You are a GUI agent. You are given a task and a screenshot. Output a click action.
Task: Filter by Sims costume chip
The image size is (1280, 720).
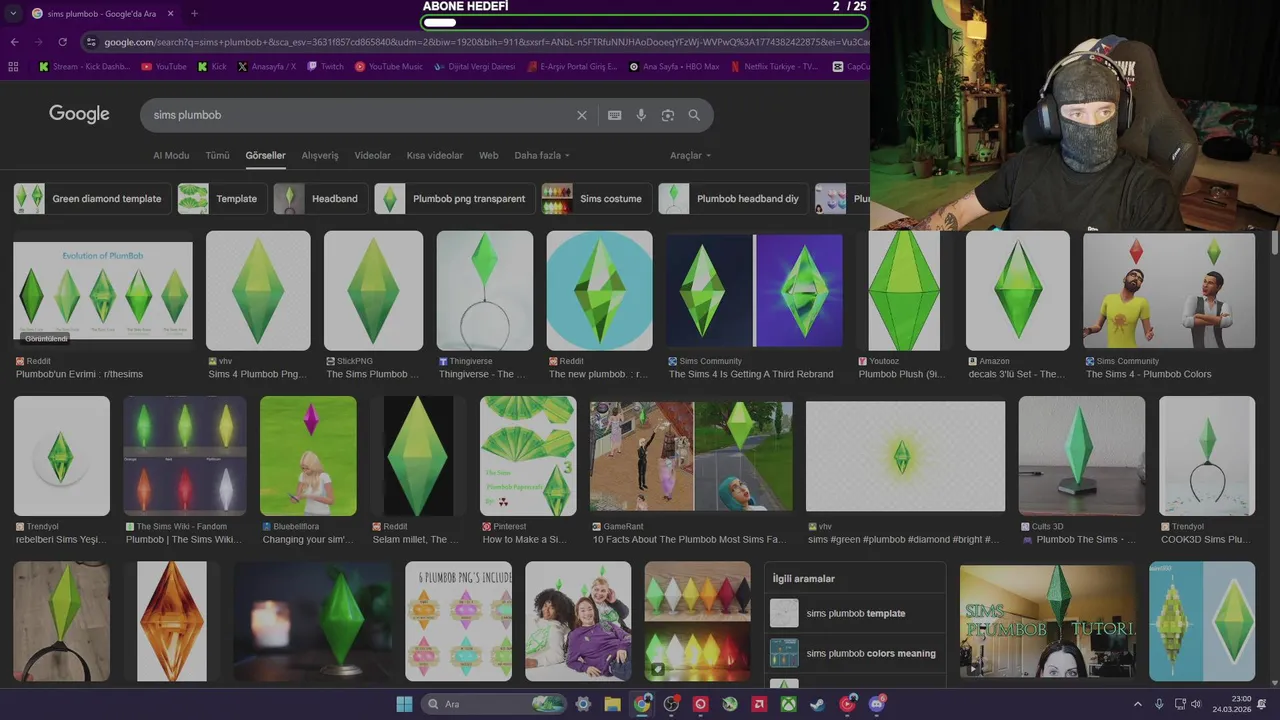pos(596,199)
